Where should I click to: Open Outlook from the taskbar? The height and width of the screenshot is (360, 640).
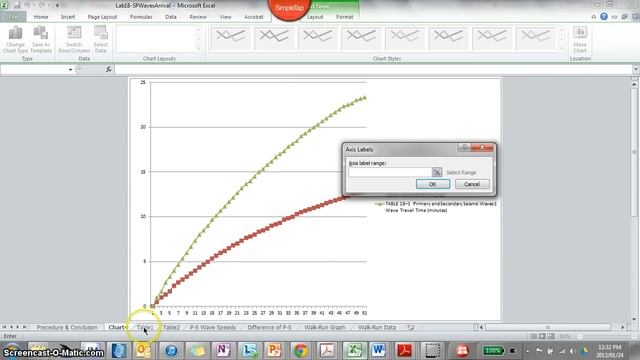point(144,350)
